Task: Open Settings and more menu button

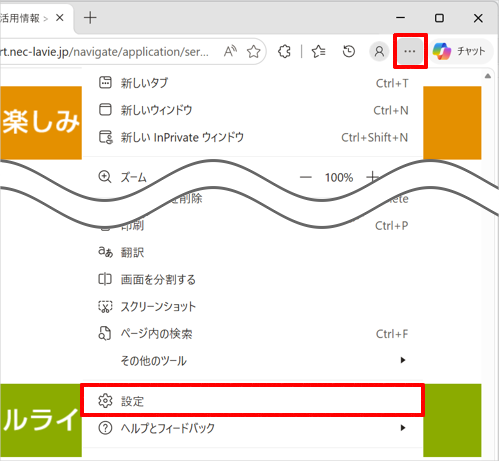Action: [410, 51]
